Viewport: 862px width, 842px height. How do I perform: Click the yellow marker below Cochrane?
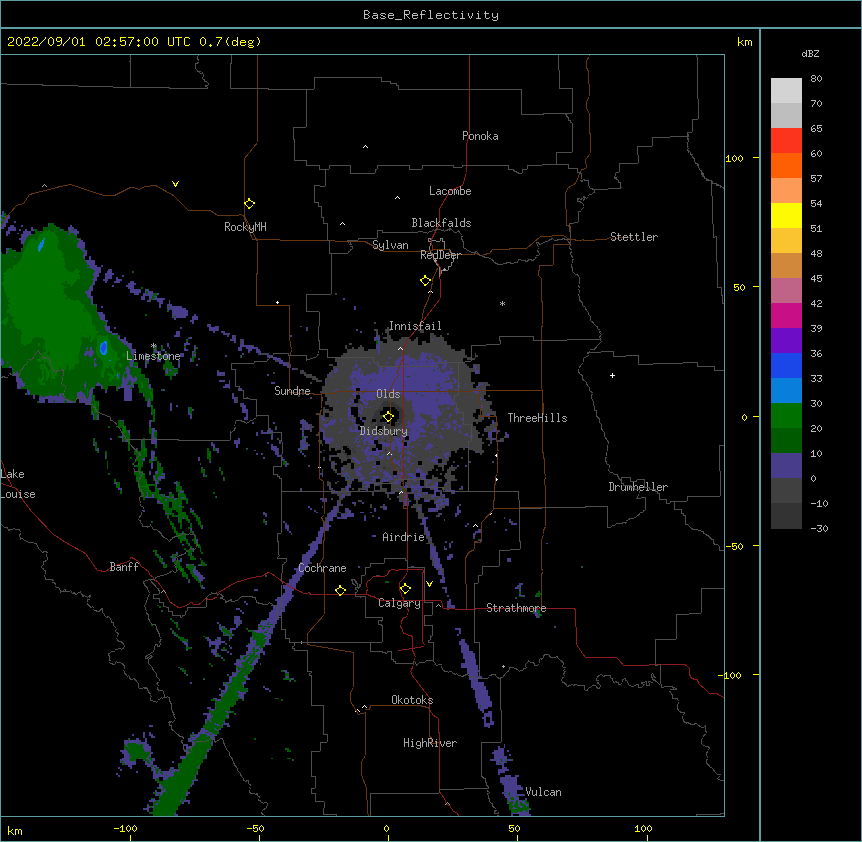[x=340, y=590]
